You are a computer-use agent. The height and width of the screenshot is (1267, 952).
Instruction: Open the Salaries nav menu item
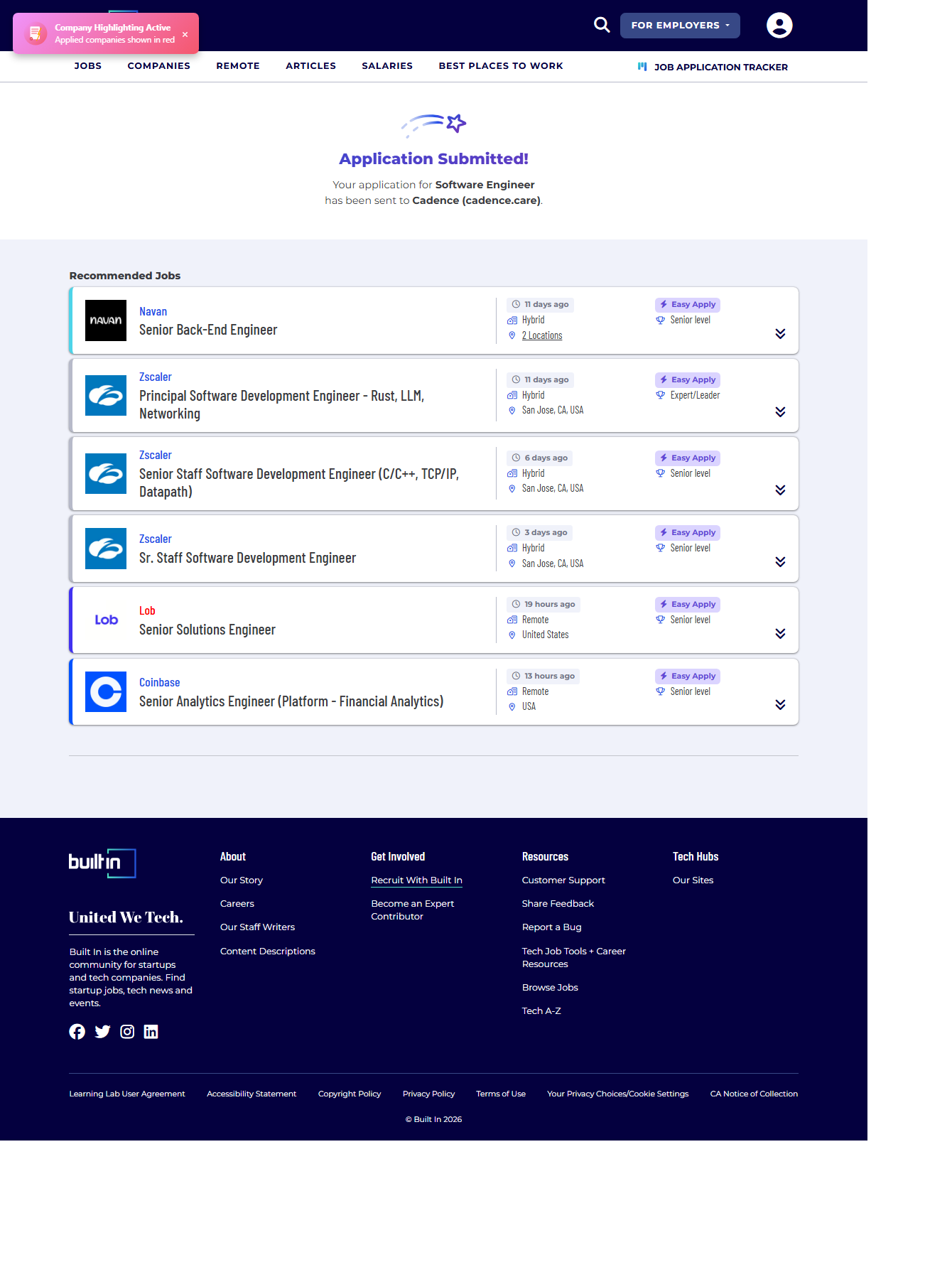386,66
